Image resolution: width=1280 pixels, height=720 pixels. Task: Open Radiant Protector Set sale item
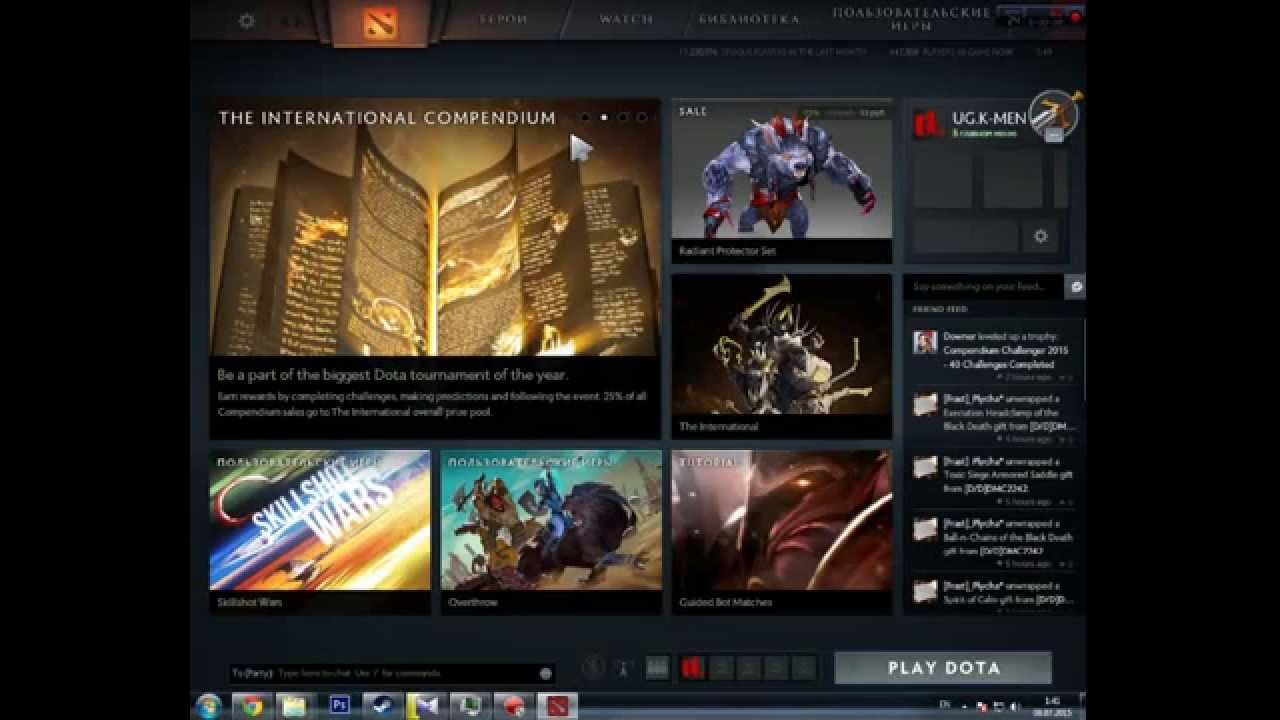[782, 181]
